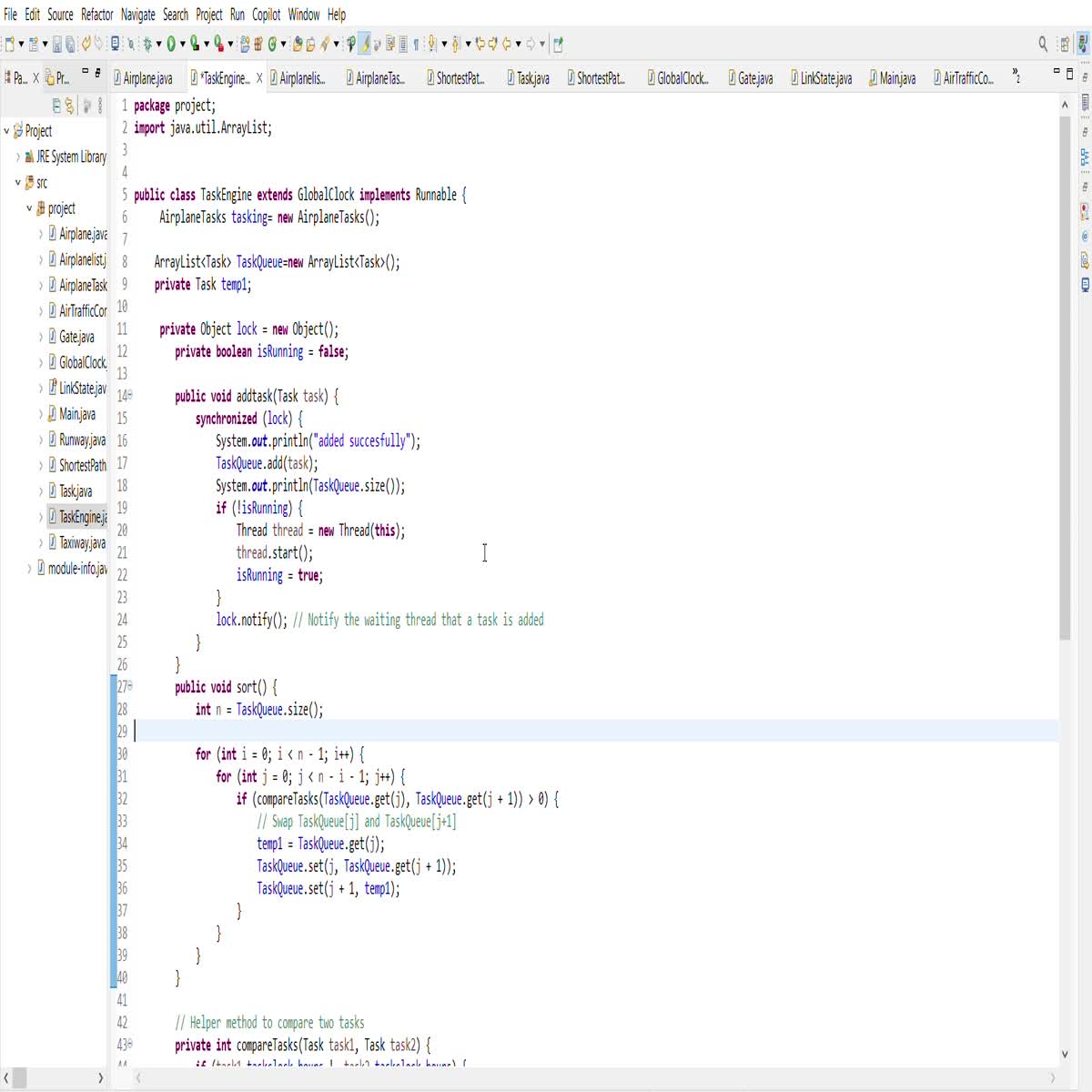Select the Java perspective icon top right
Viewport: 1092px width, 1092px height.
pos(1082,43)
